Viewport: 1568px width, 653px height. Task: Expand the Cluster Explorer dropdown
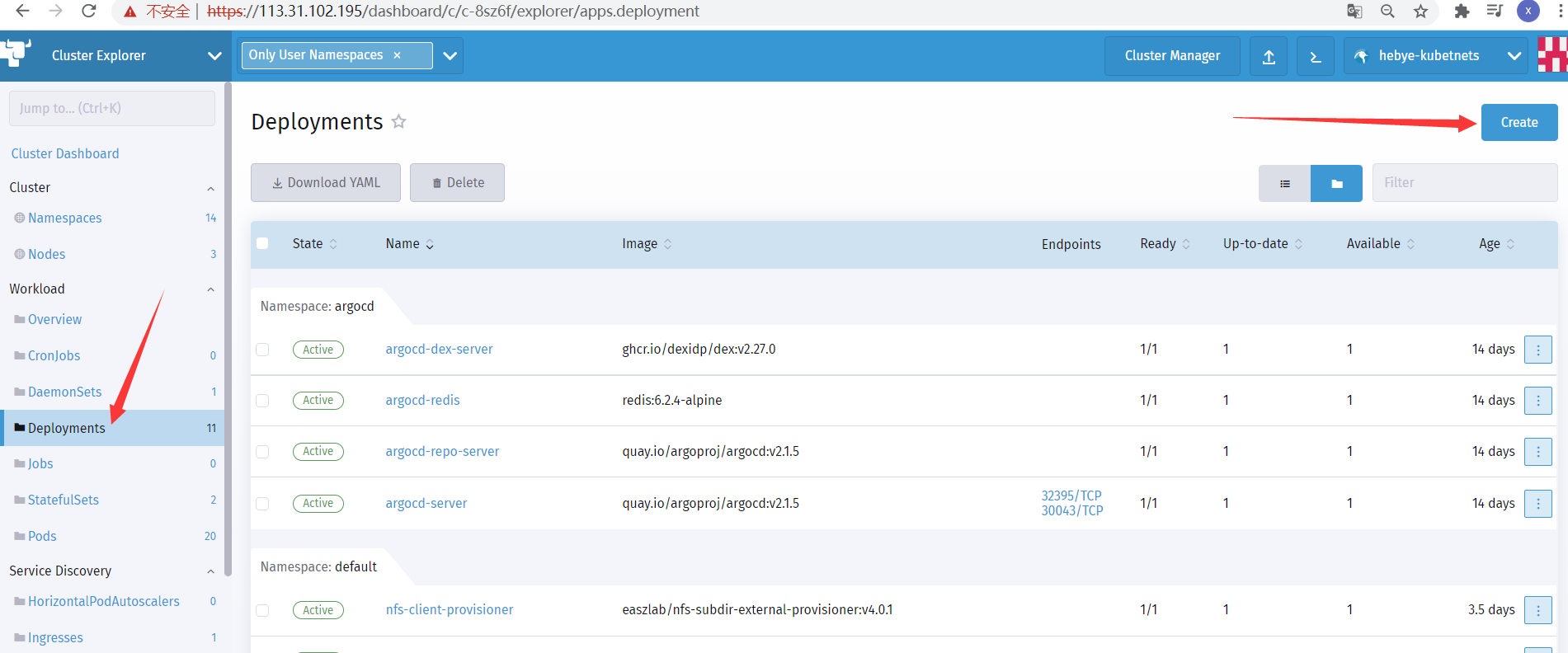point(214,56)
